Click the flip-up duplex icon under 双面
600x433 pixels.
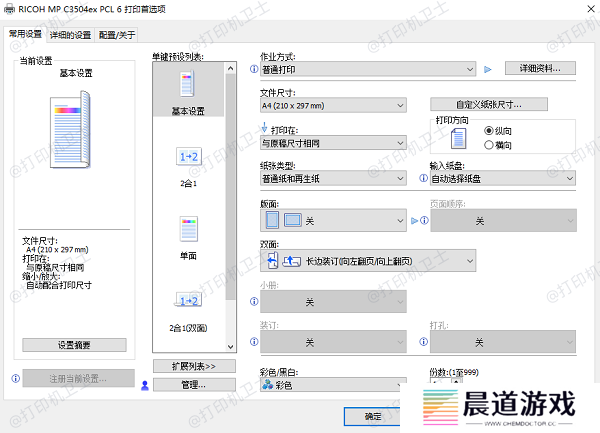tap(292, 261)
